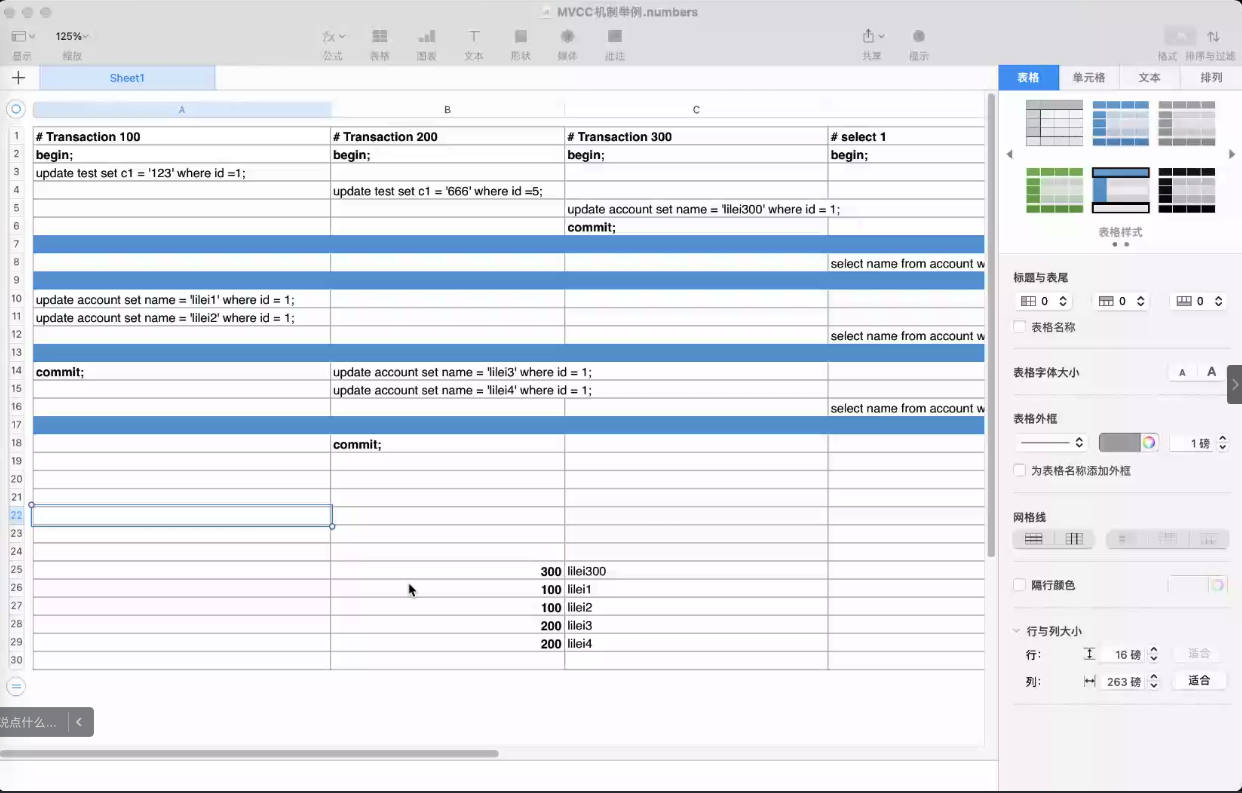Show previous table styles with left arrow
This screenshot has width=1242, height=793.
[x=1009, y=154]
